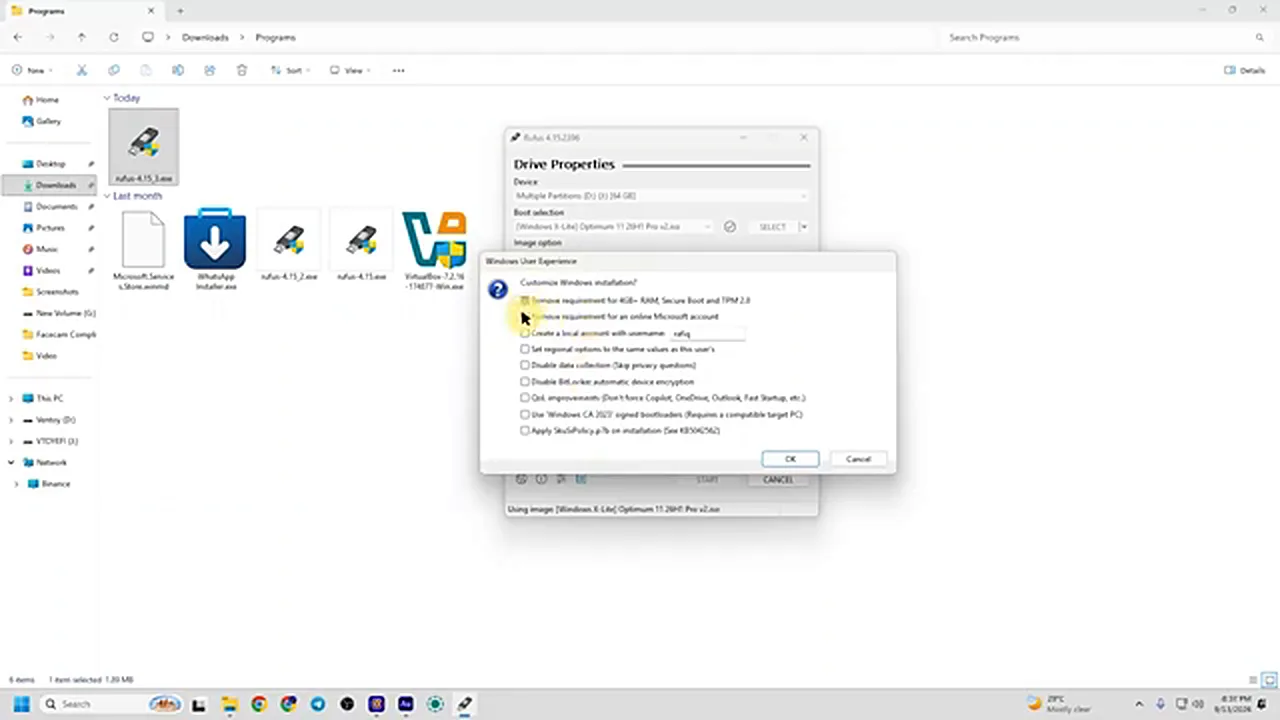Go back with Explorer's back arrow
The image size is (1280, 720).
click(18, 37)
